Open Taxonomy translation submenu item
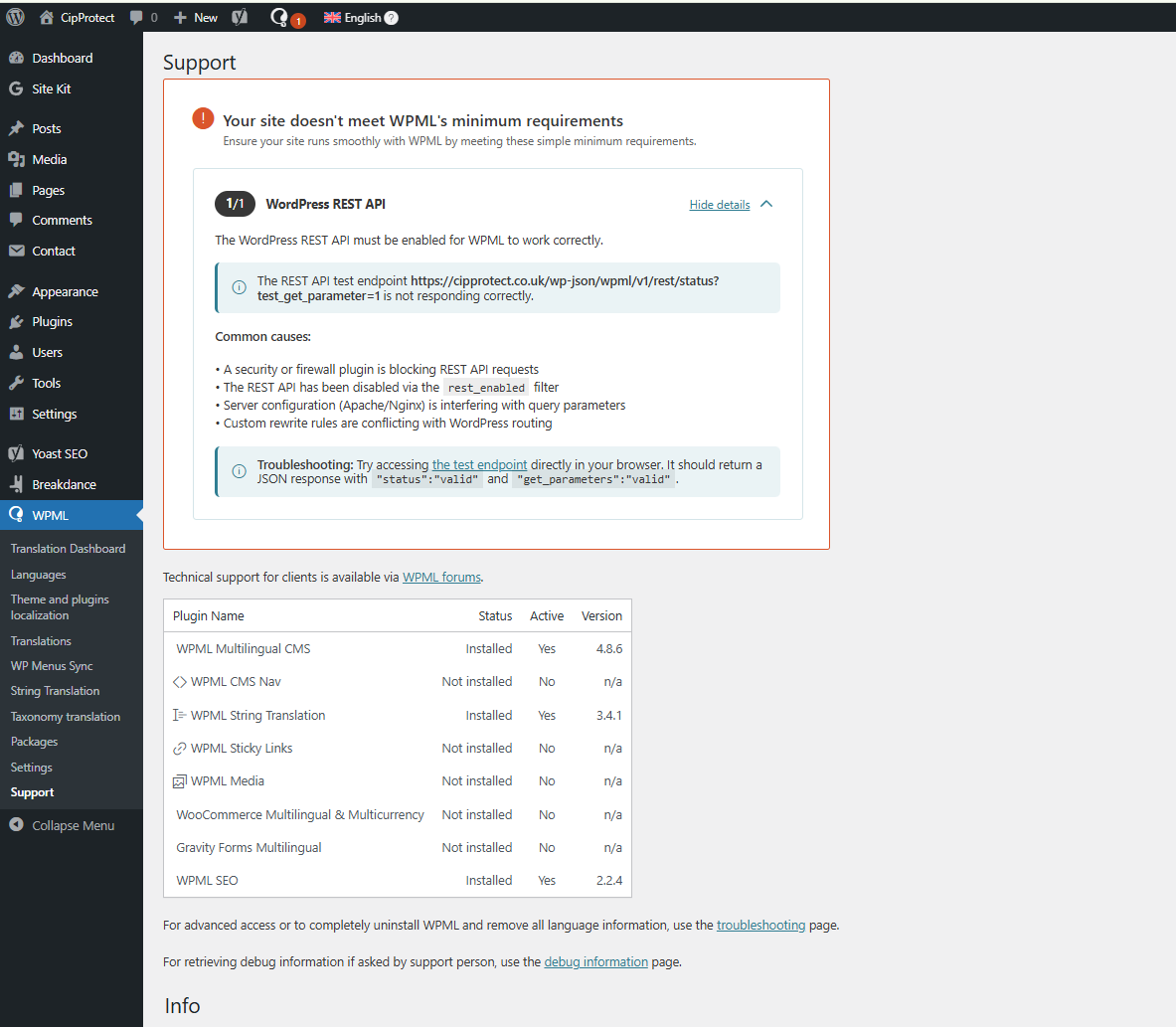 (x=66, y=717)
